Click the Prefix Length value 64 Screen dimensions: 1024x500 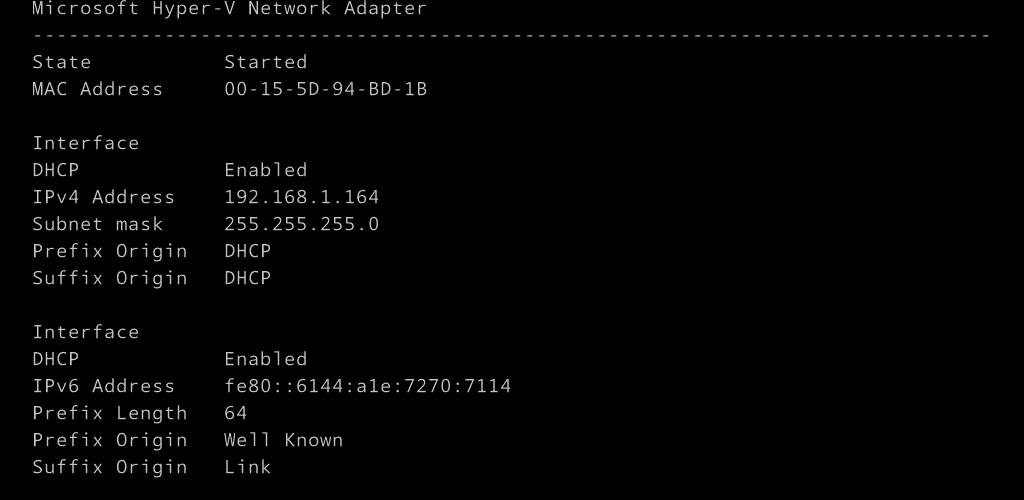click(x=235, y=413)
